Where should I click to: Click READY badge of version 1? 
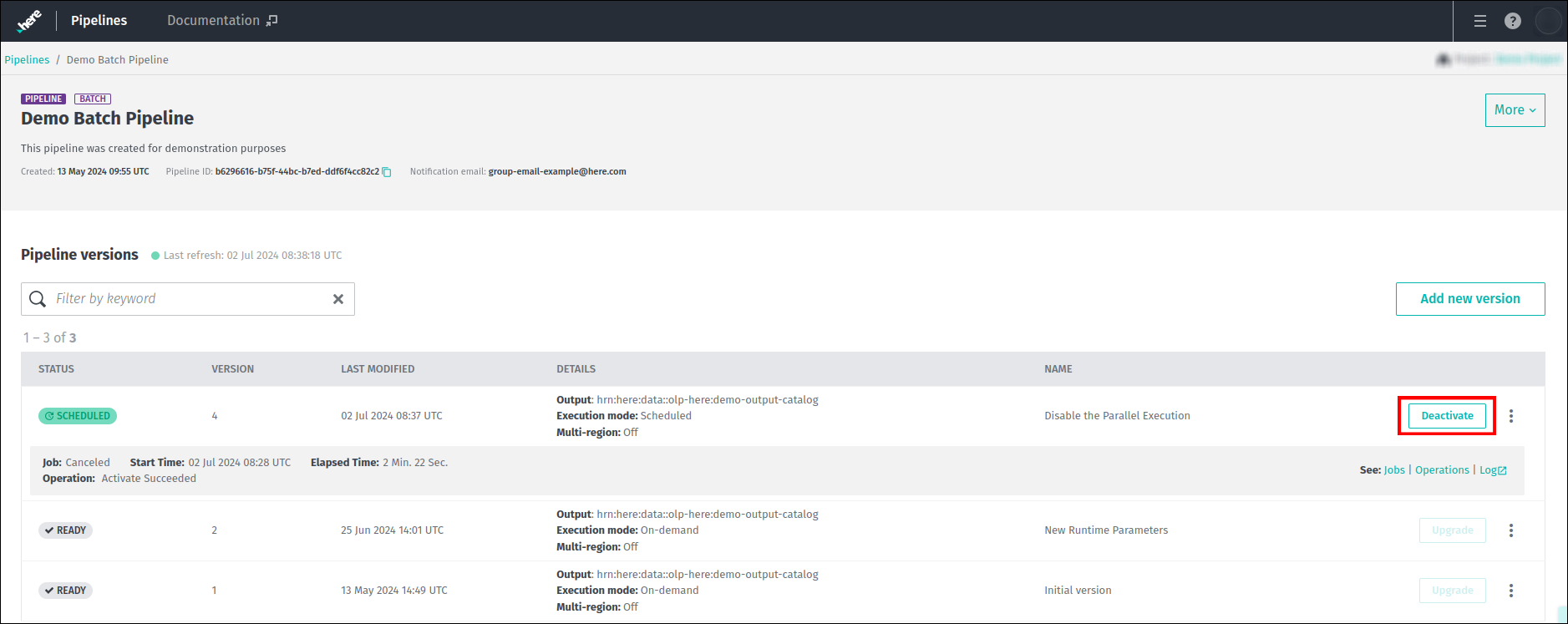click(65, 591)
